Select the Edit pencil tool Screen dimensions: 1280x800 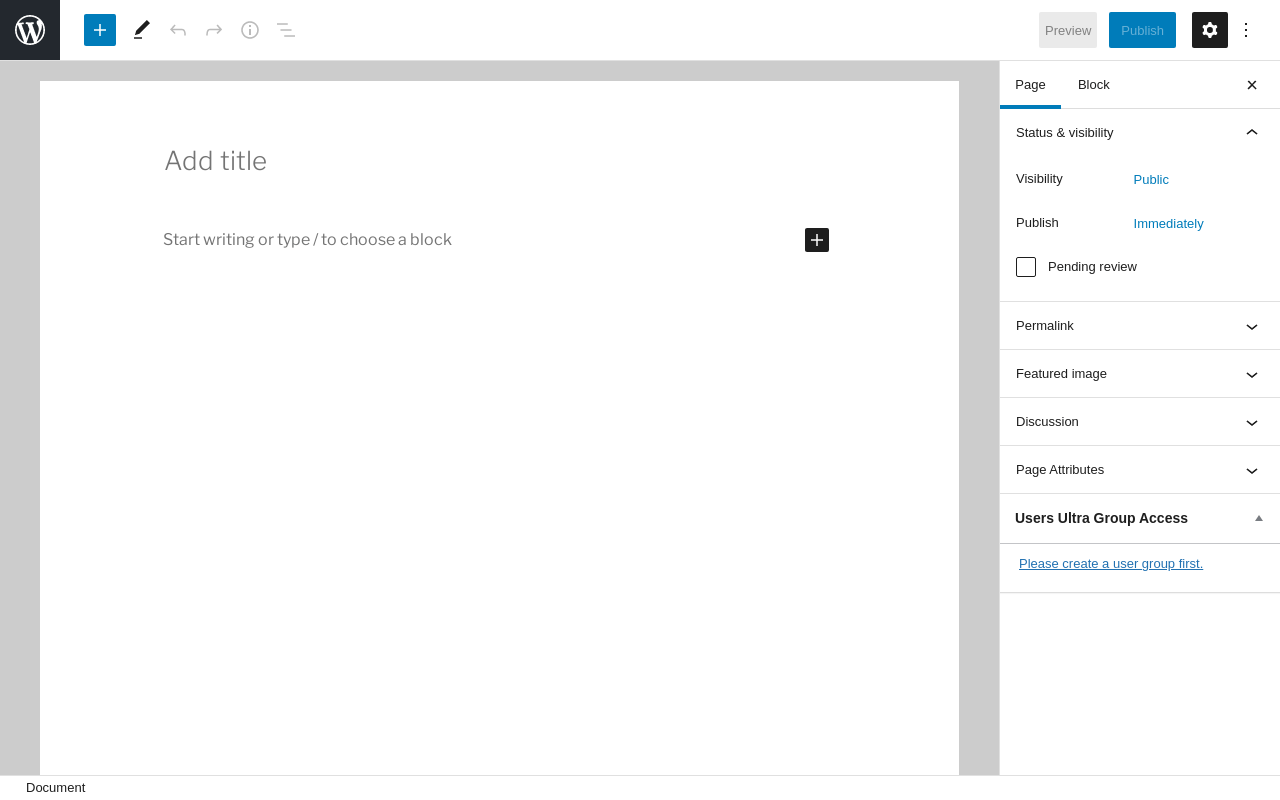coord(142,30)
